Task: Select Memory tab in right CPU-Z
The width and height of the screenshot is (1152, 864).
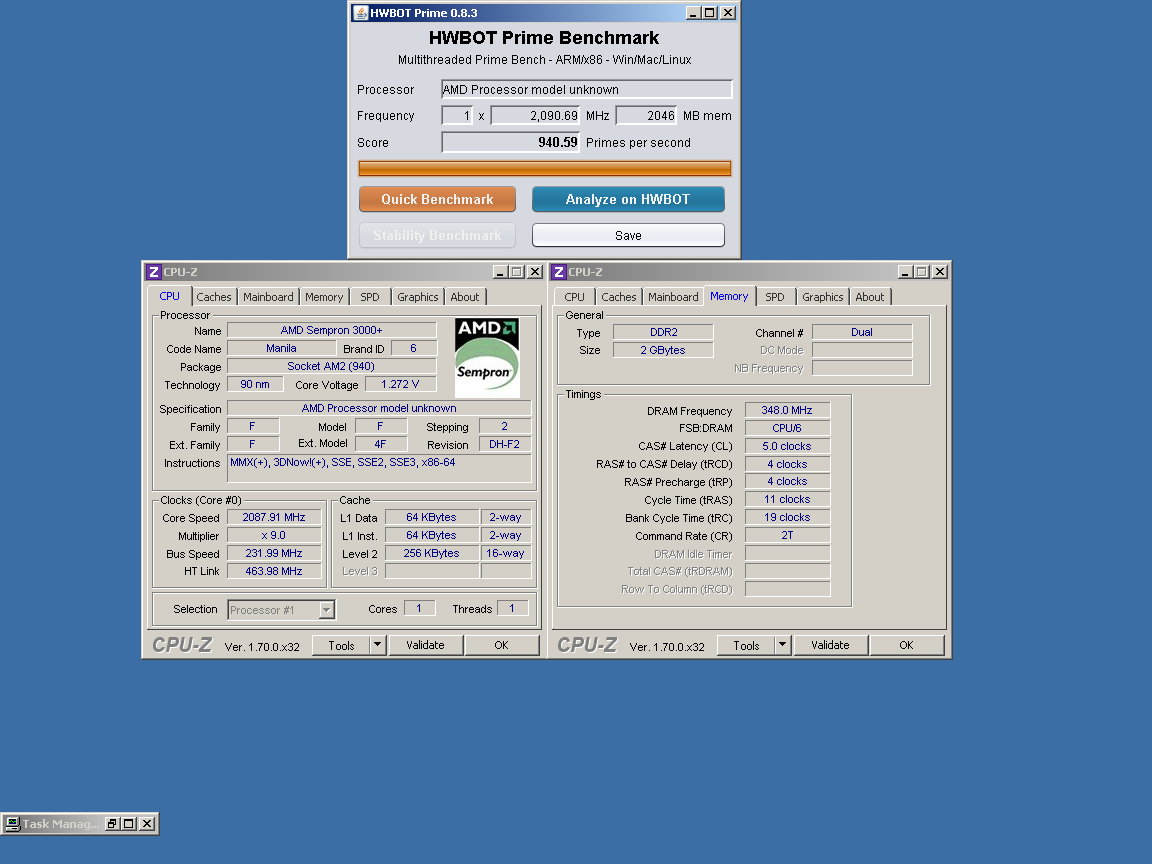Action: [729, 296]
